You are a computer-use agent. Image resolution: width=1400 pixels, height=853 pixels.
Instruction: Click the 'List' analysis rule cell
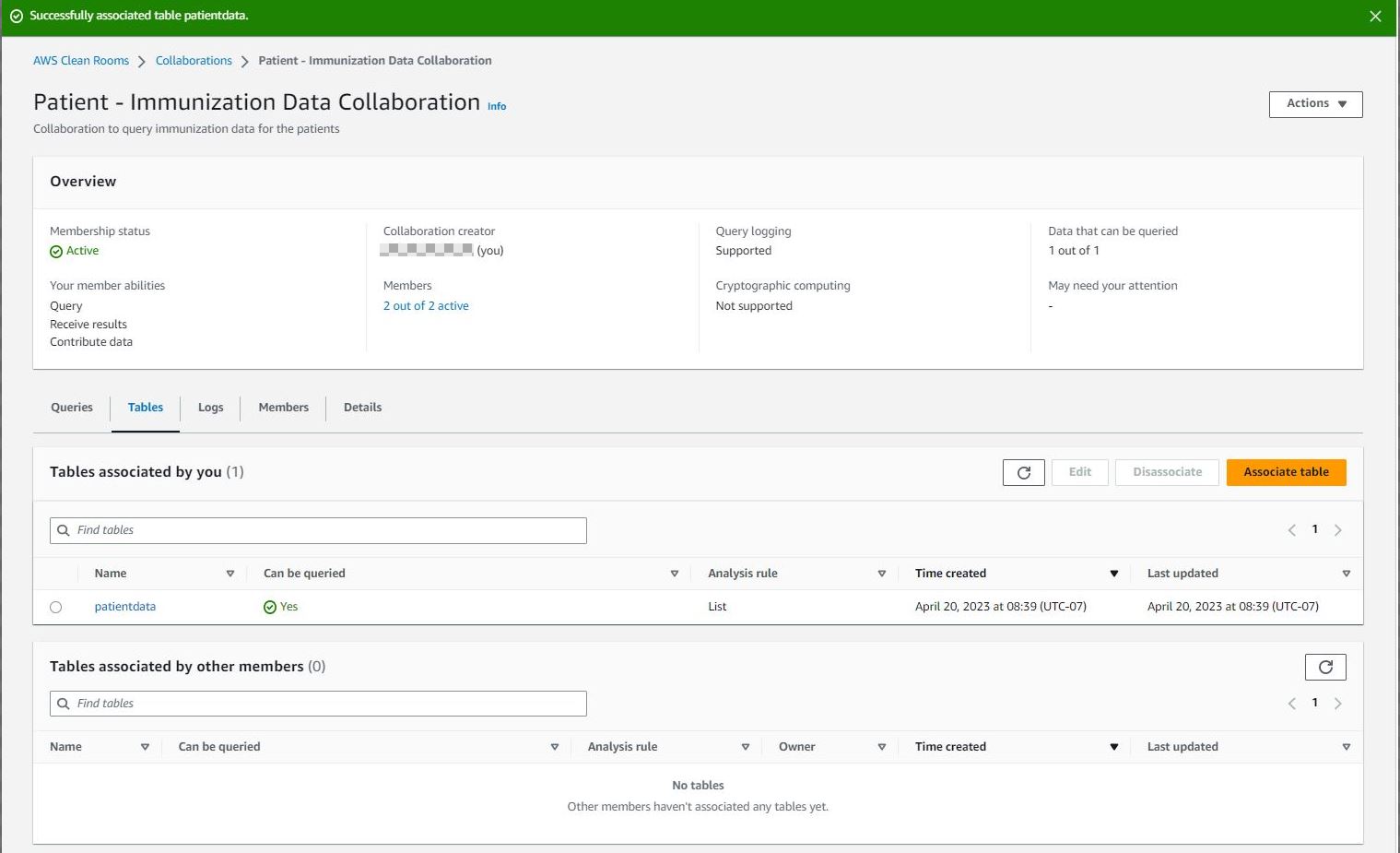click(717, 607)
